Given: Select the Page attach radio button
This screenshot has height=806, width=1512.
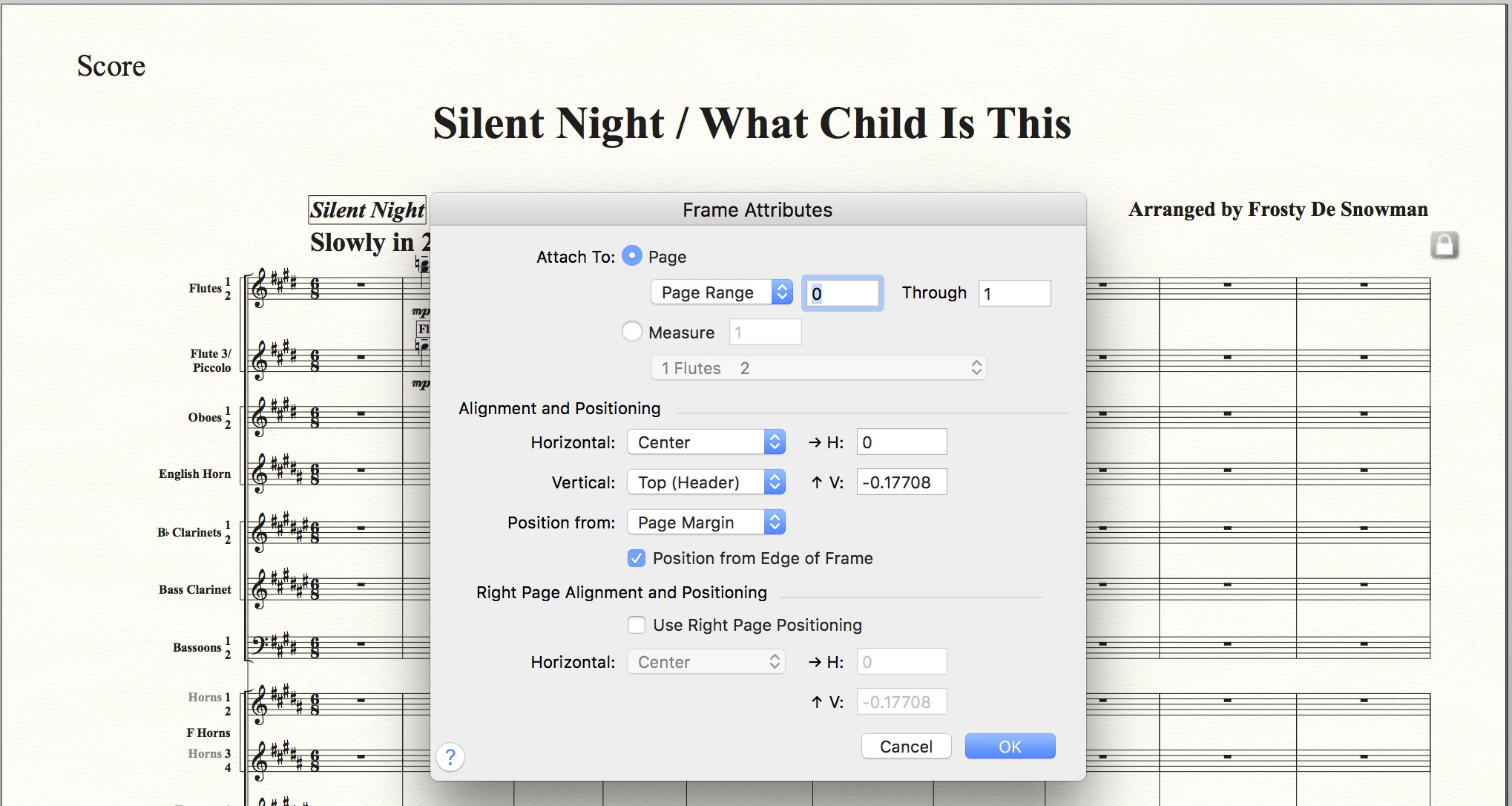Looking at the screenshot, I should pos(632,256).
